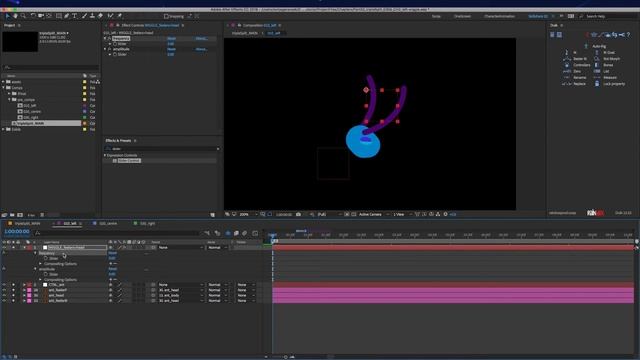Click timeline graph editor icon
640x360 pixels.
255,233
